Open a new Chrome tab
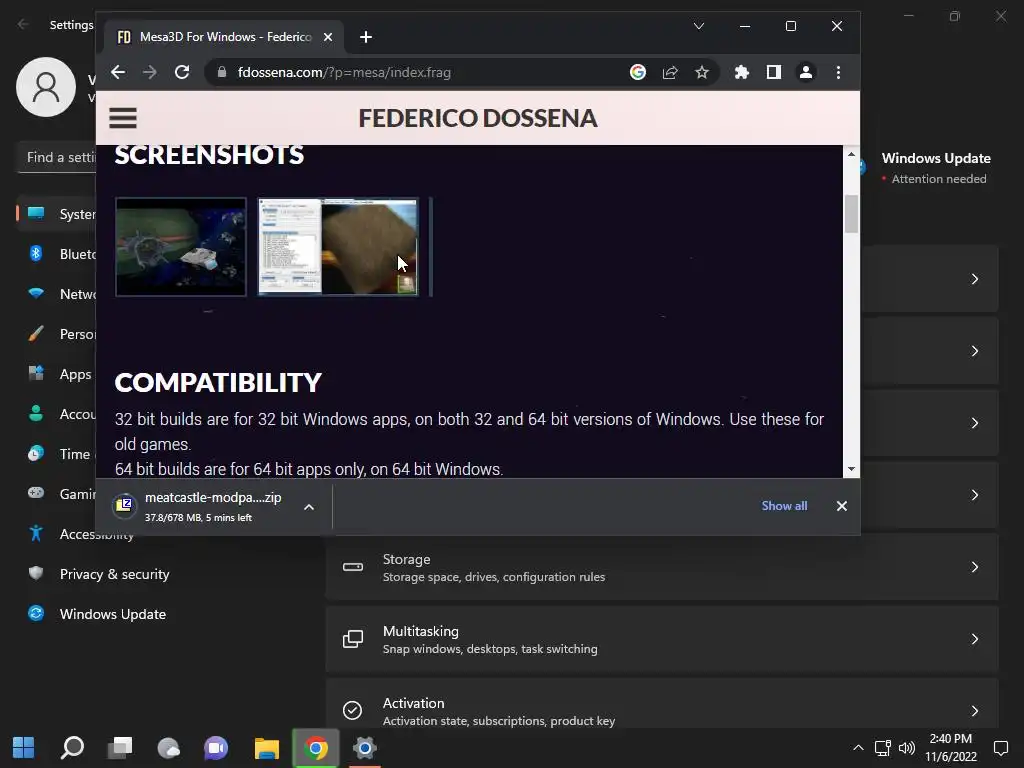 [x=366, y=37]
